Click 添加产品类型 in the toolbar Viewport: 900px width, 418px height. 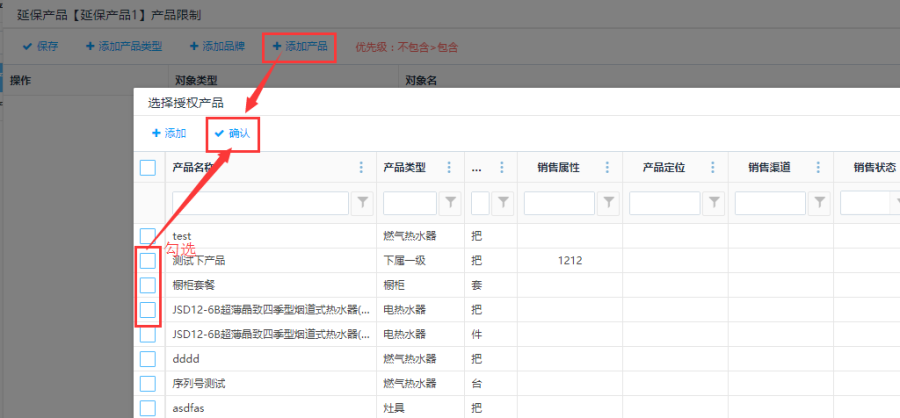pos(124,46)
